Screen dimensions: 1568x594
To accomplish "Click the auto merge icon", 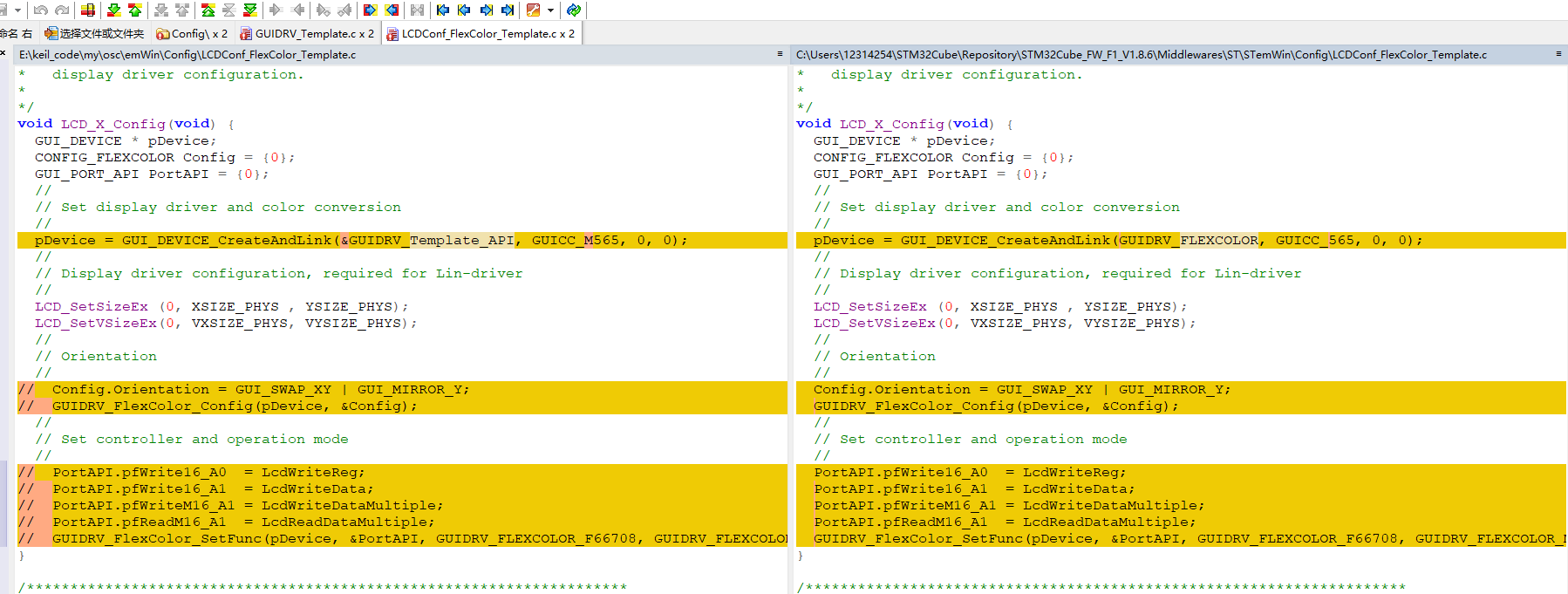I will pyautogui.click(x=417, y=10).
